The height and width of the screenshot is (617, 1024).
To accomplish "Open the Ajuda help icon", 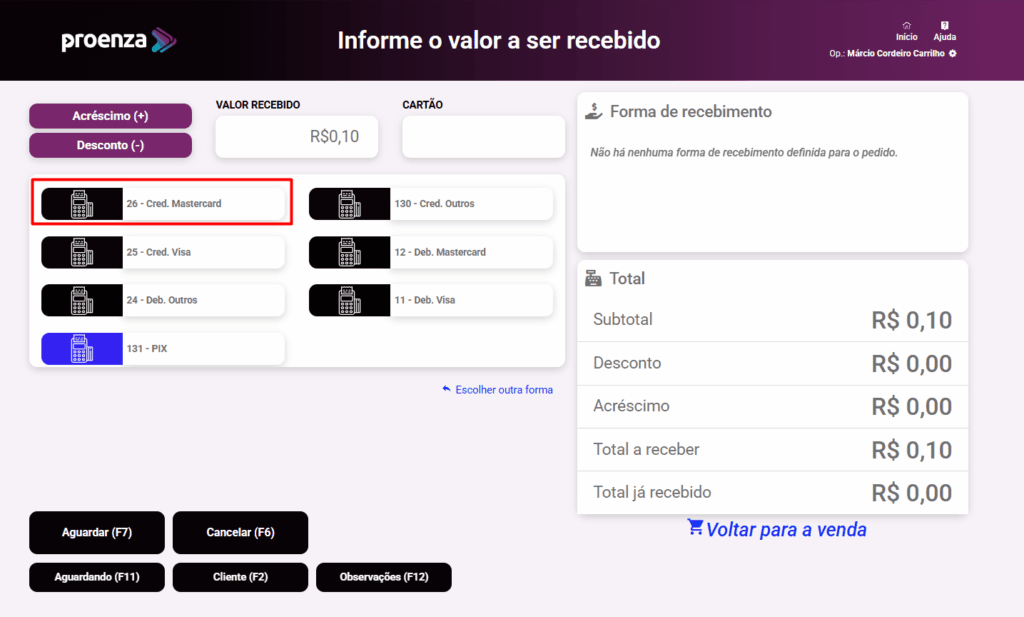I will click(945, 26).
